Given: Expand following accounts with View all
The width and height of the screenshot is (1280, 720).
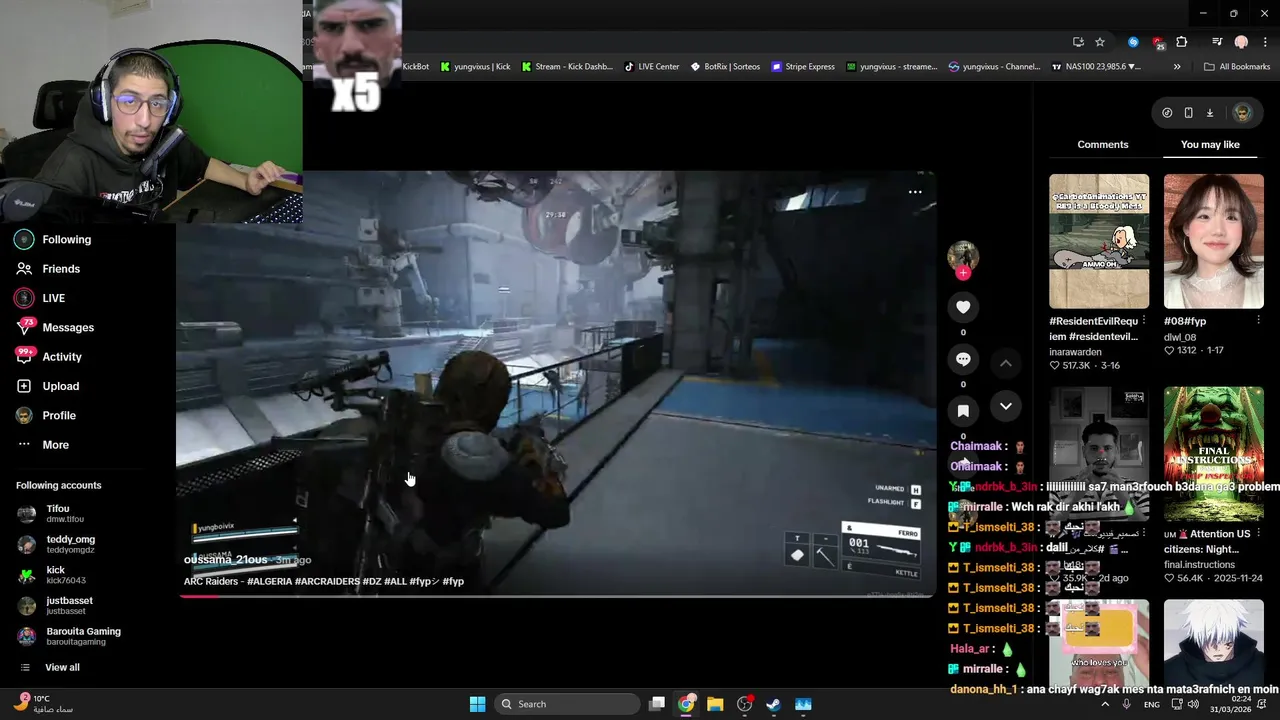Looking at the screenshot, I should tap(49, 668).
